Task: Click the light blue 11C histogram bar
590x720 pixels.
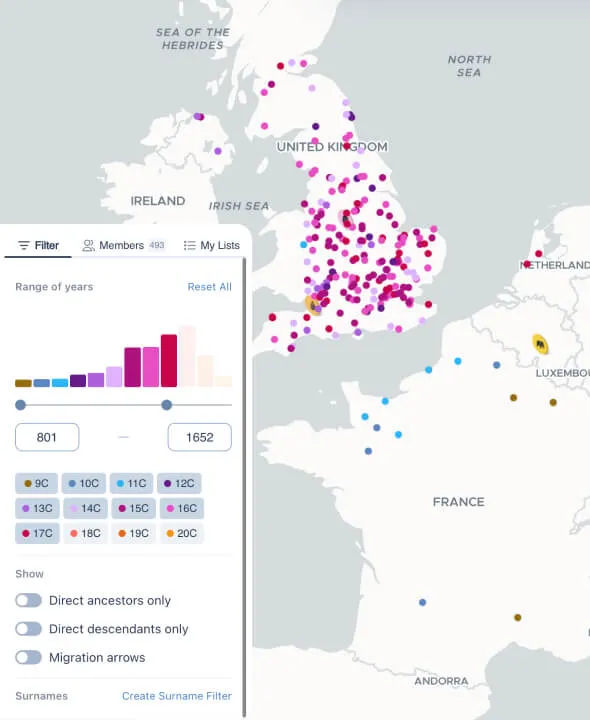Action: [x=60, y=382]
